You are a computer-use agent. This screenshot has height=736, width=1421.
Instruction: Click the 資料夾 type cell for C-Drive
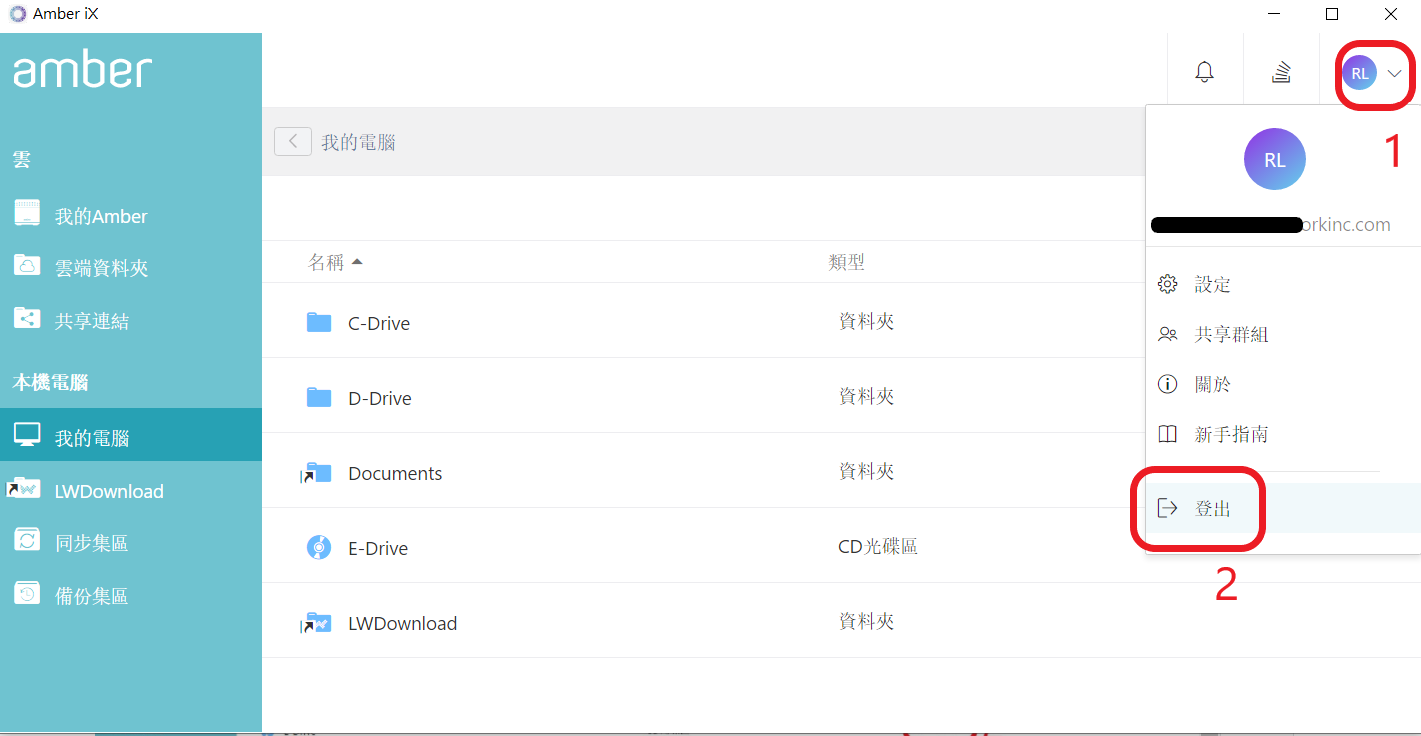(866, 321)
